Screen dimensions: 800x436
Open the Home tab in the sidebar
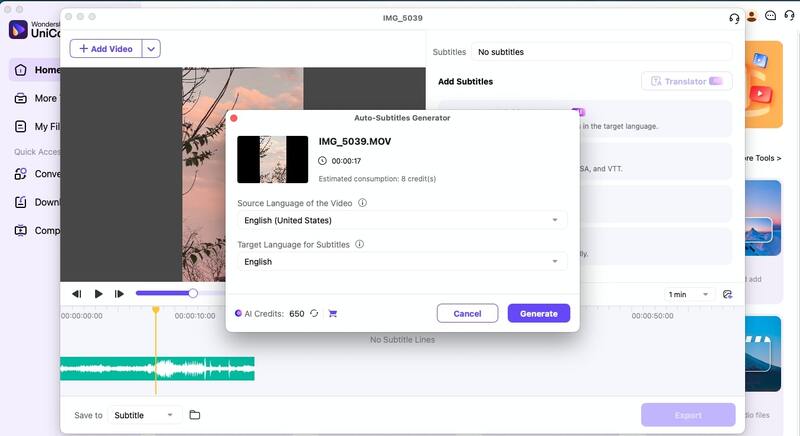(x=35, y=70)
